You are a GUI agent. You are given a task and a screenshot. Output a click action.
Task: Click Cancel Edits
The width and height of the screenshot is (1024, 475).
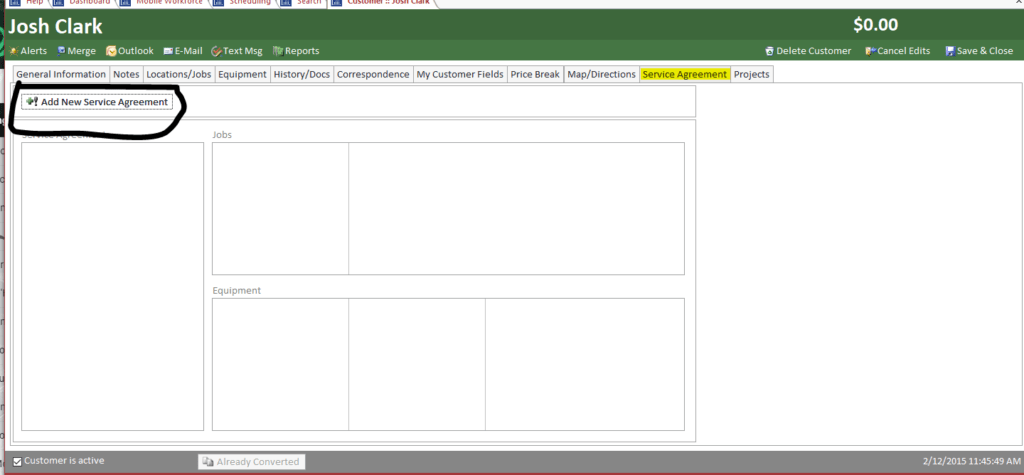[x=898, y=51]
